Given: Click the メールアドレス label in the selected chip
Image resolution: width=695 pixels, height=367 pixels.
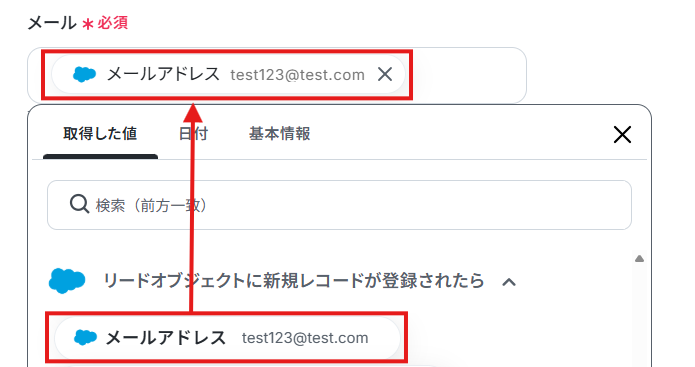Looking at the screenshot, I should coord(163,74).
